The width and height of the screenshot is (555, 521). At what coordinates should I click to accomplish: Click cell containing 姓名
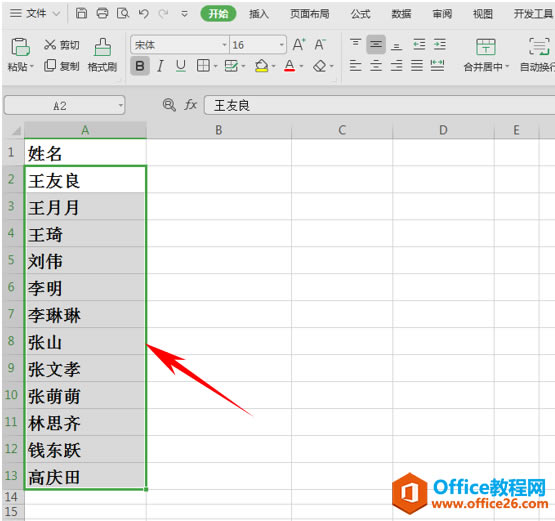pos(85,153)
